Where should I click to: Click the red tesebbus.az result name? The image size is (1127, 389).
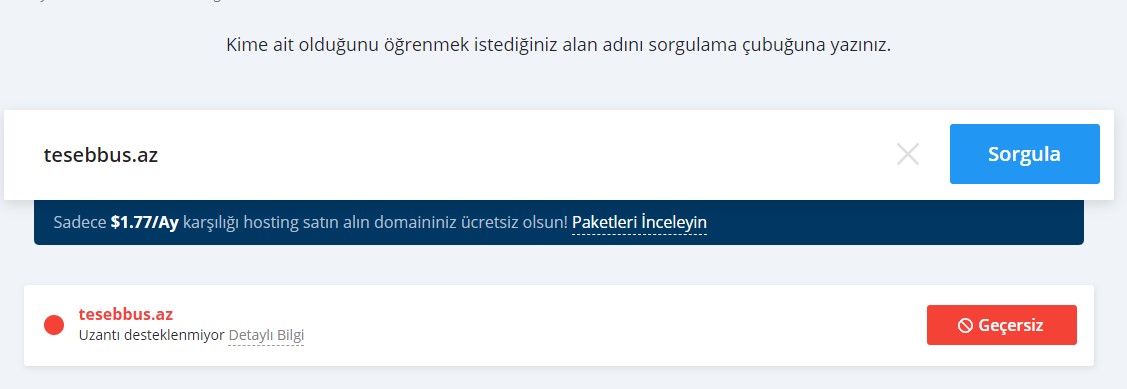[126, 314]
